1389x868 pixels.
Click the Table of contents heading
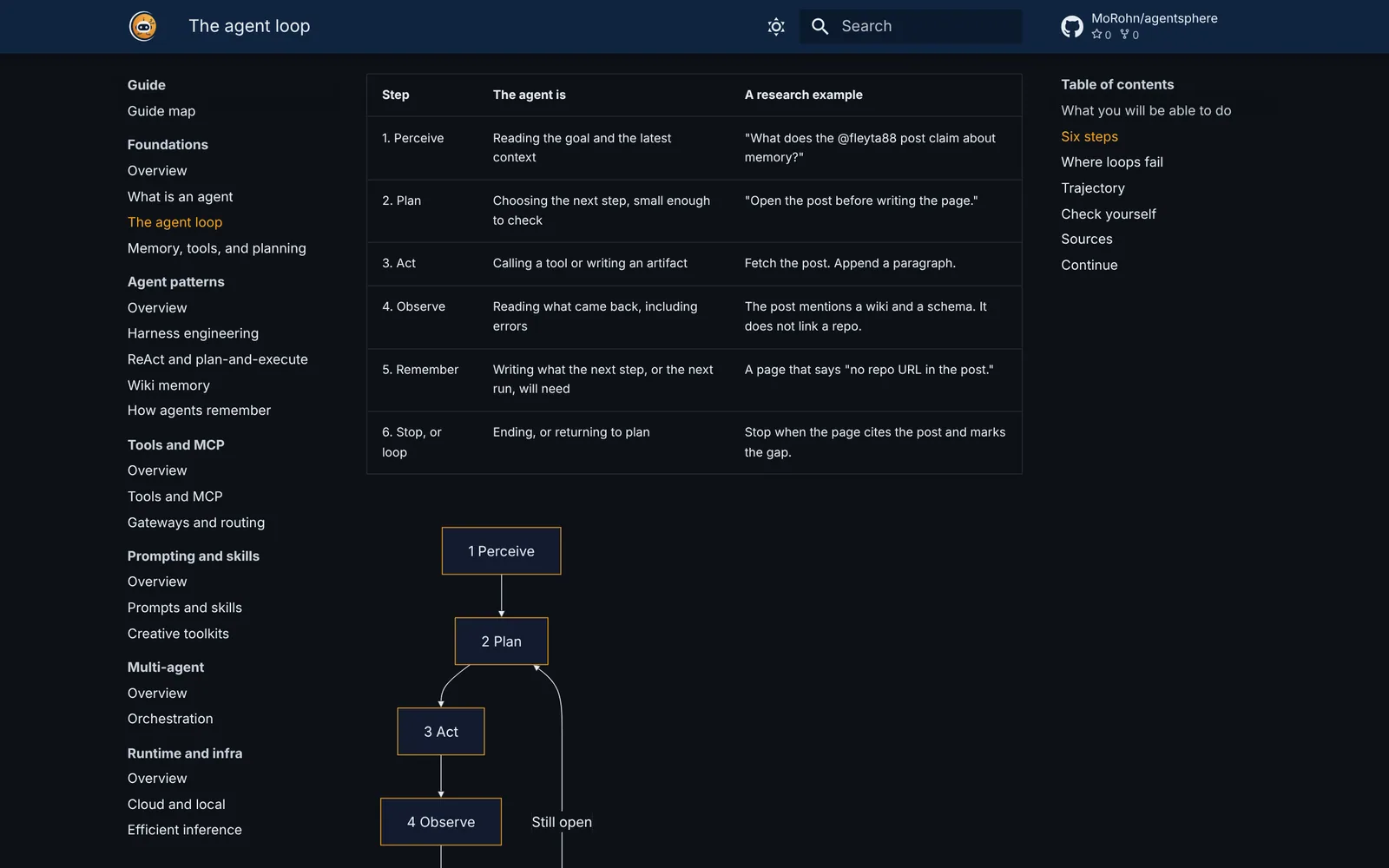(x=1117, y=84)
